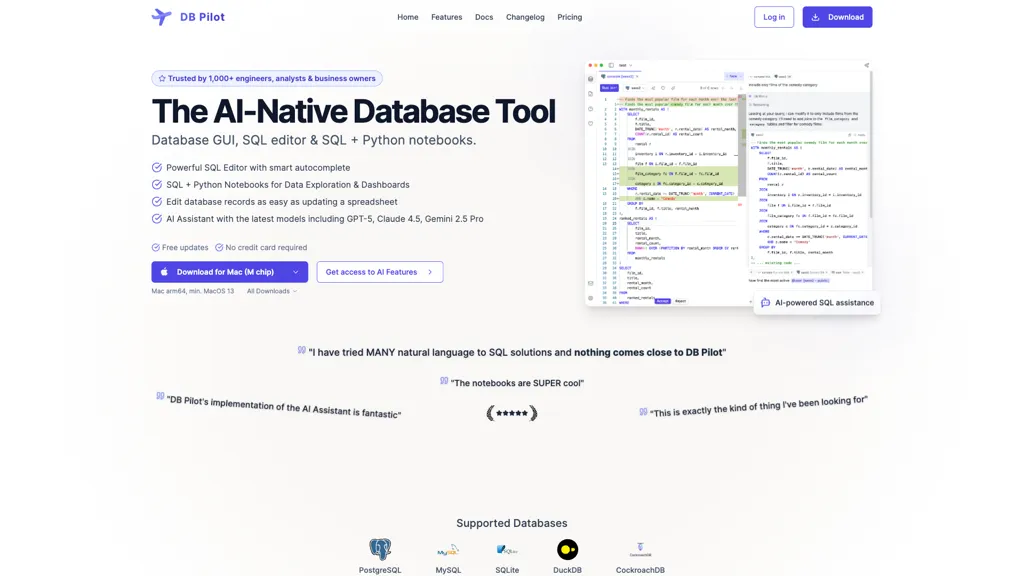Image resolution: width=1024 pixels, height=576 pixels.
Task: Select the DuckDB database icon
Action: (567, 549)
